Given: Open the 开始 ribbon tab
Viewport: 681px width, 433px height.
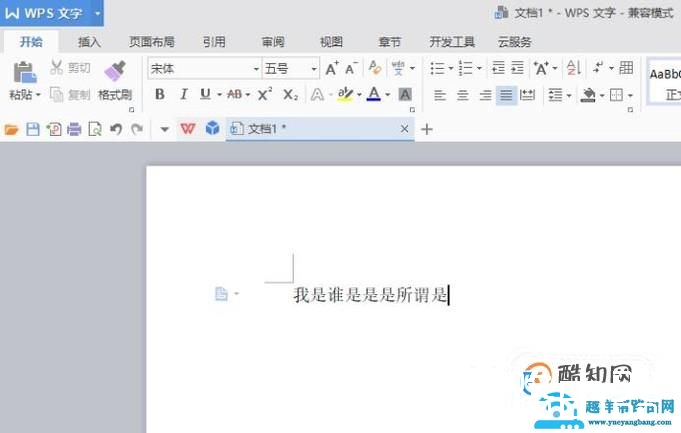Looking at the screenshot, I should pyautogui.click(x=31, y=42).
